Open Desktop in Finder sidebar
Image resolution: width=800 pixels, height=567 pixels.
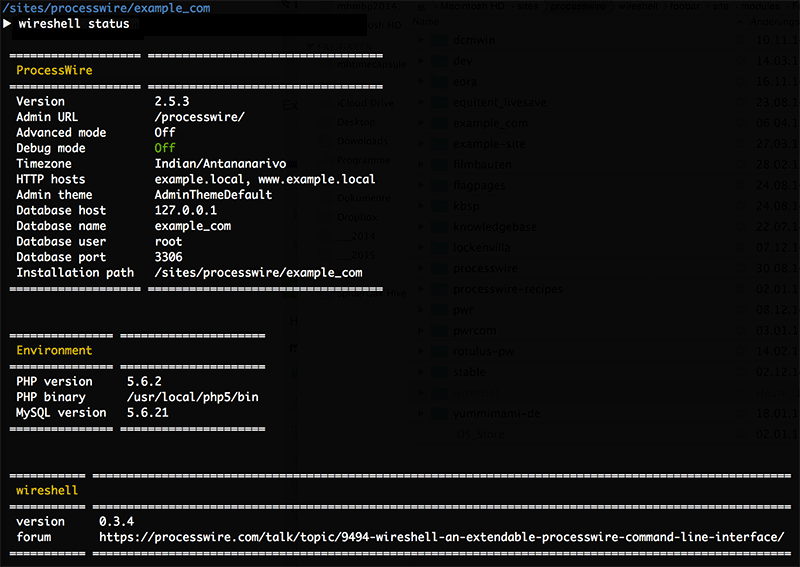pos(356,122)
